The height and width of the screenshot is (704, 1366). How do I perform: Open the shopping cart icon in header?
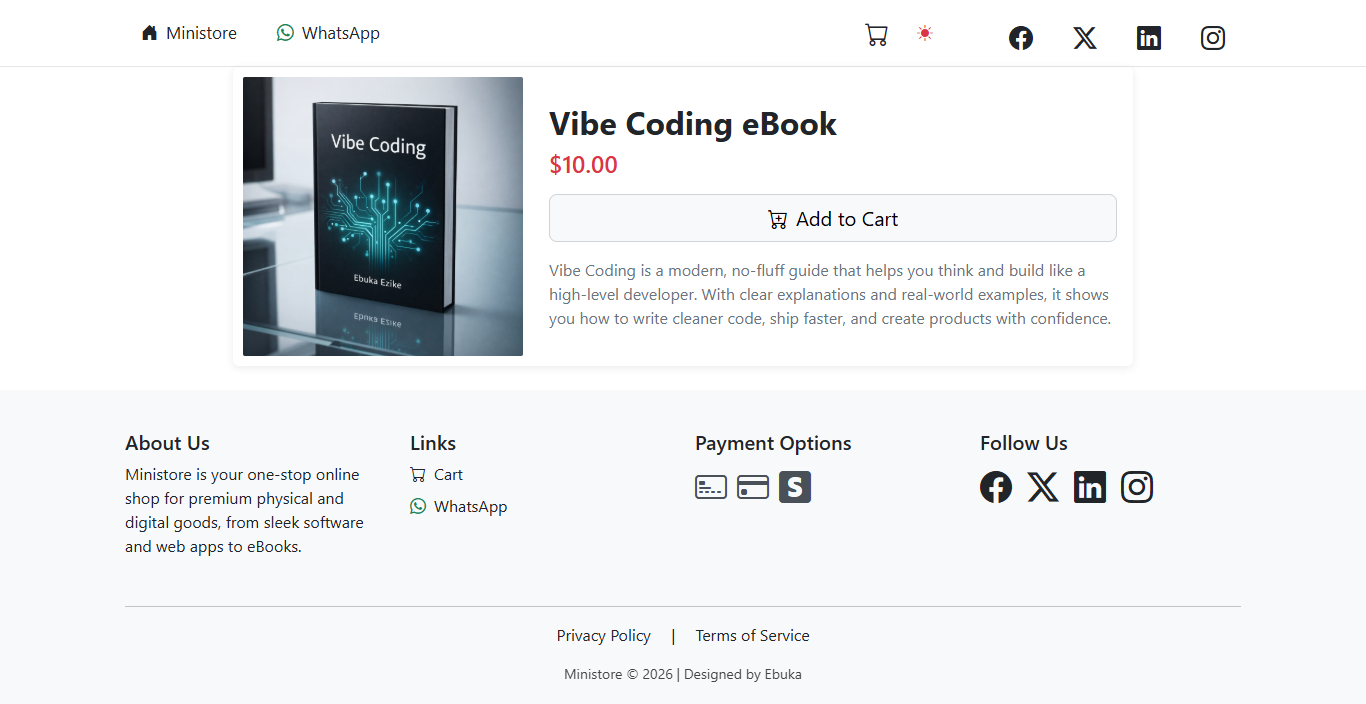pyautogui.click(x=876, y=35)
